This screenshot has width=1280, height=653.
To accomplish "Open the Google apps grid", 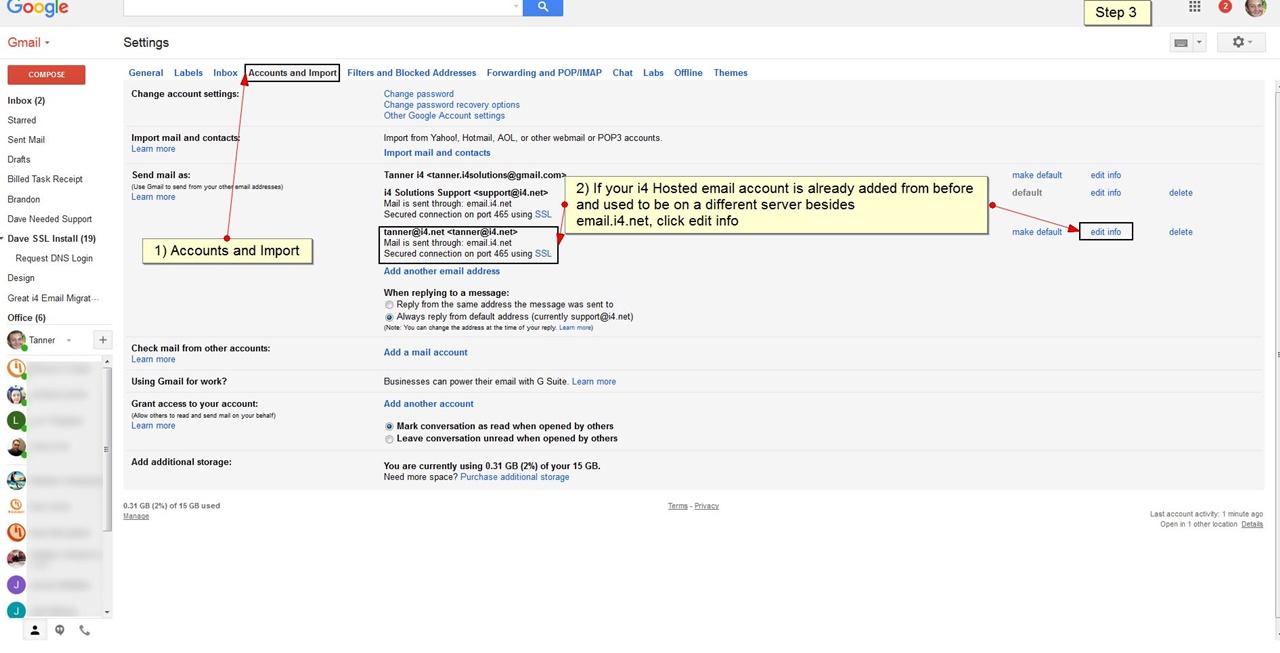I will (1194, 7).
